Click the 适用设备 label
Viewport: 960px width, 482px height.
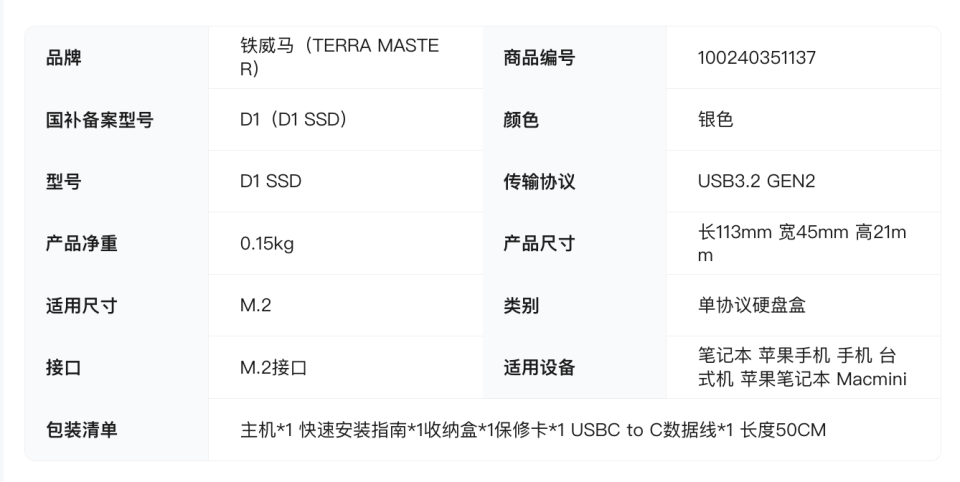pyautogui.click(x=538, y=367)
